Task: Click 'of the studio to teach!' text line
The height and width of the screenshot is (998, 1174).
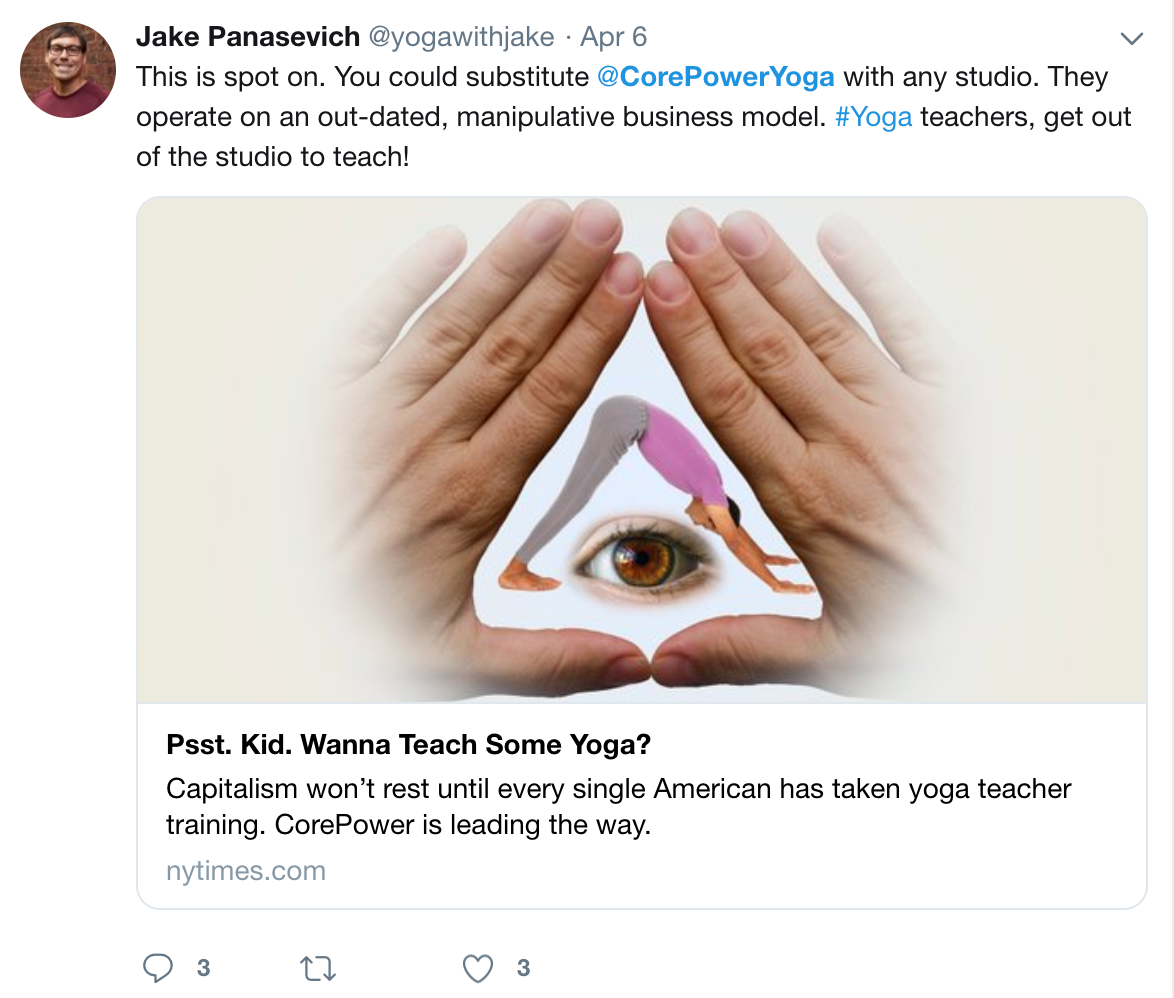Action: [x=273, y=156]
